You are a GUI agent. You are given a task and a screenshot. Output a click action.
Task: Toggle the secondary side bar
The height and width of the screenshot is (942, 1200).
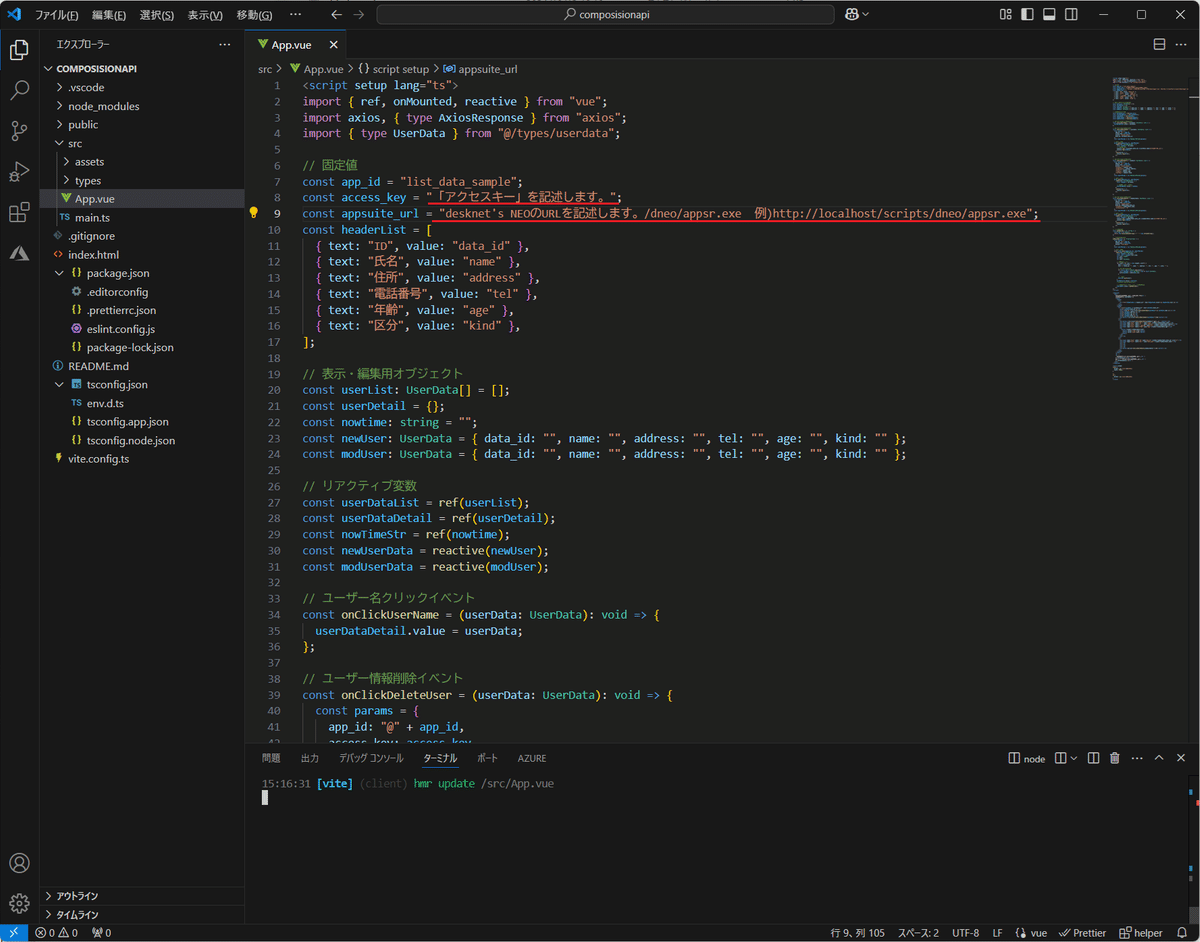pos(1071,14)
